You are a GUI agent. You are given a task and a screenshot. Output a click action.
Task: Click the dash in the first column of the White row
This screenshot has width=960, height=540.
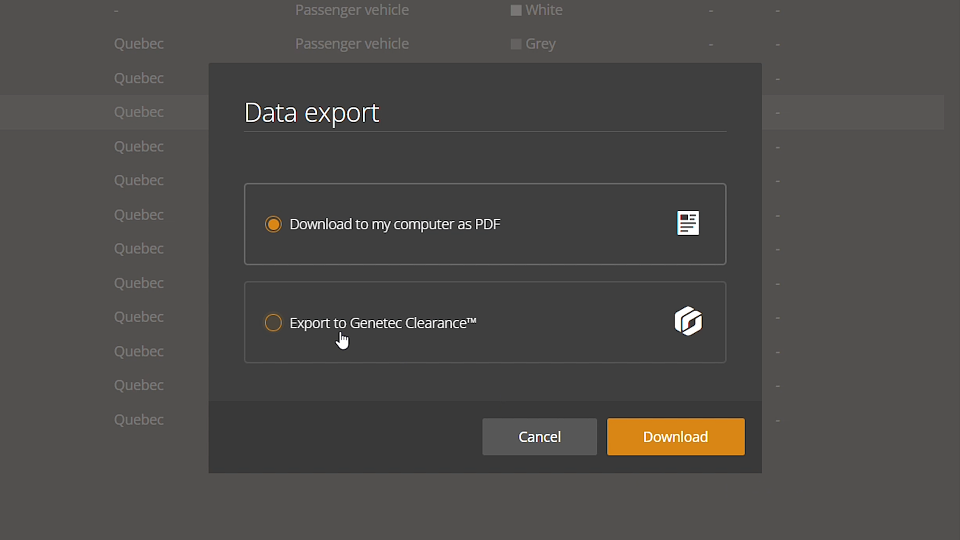click(116, 10)
